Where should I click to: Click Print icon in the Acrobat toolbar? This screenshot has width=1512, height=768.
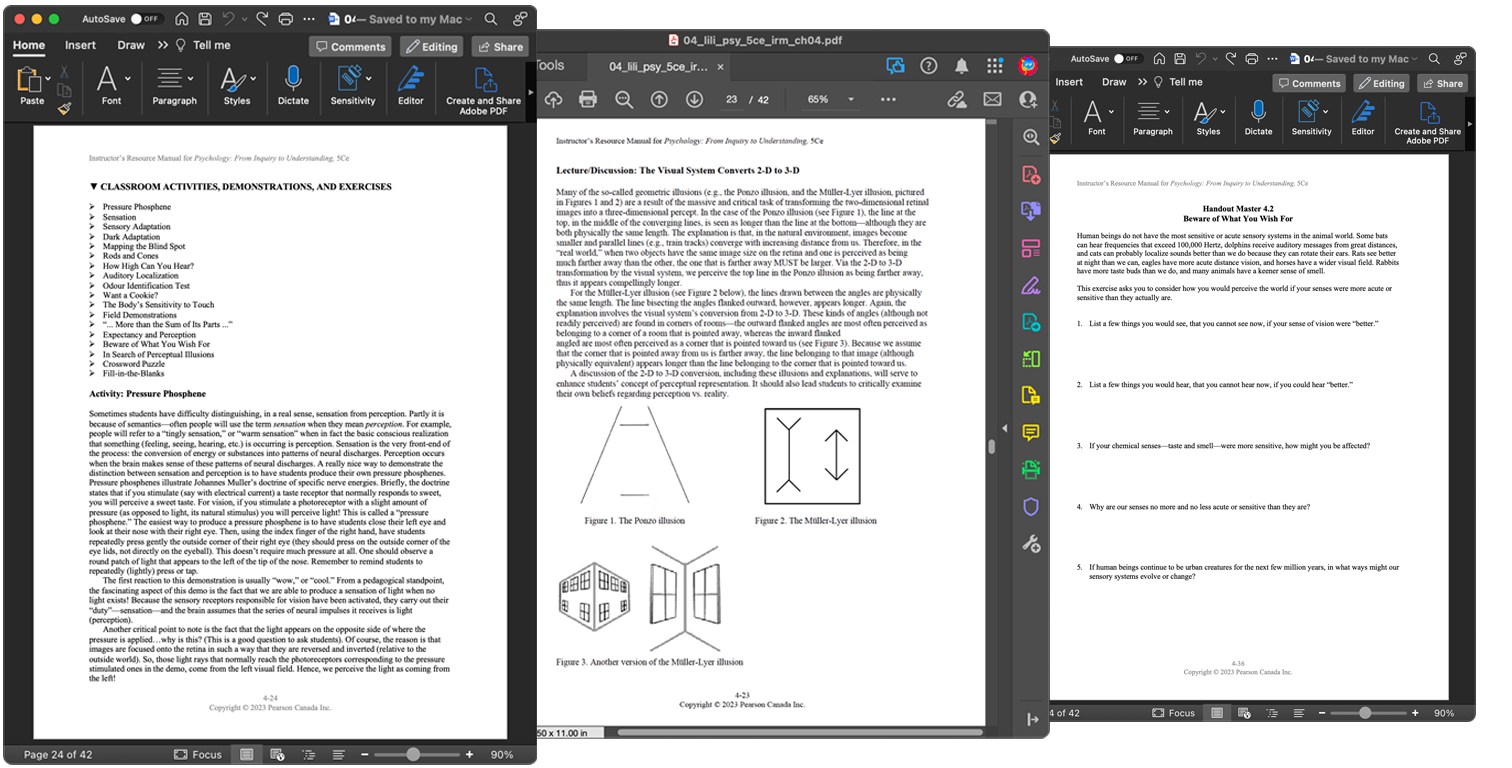point(588,99)
